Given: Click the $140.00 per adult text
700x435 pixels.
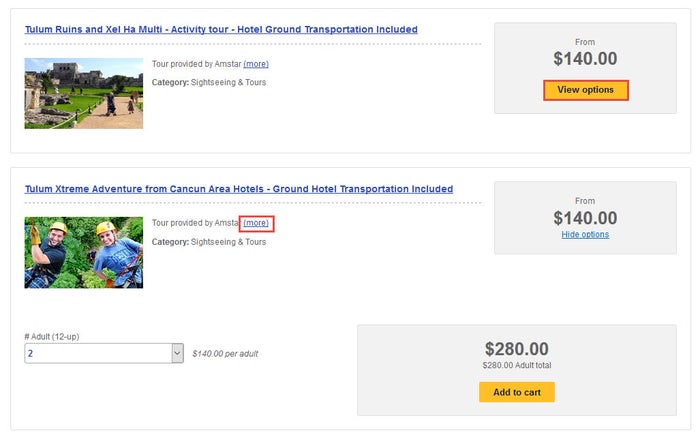Looking at the screenshot, I should [x=225, y=354].
